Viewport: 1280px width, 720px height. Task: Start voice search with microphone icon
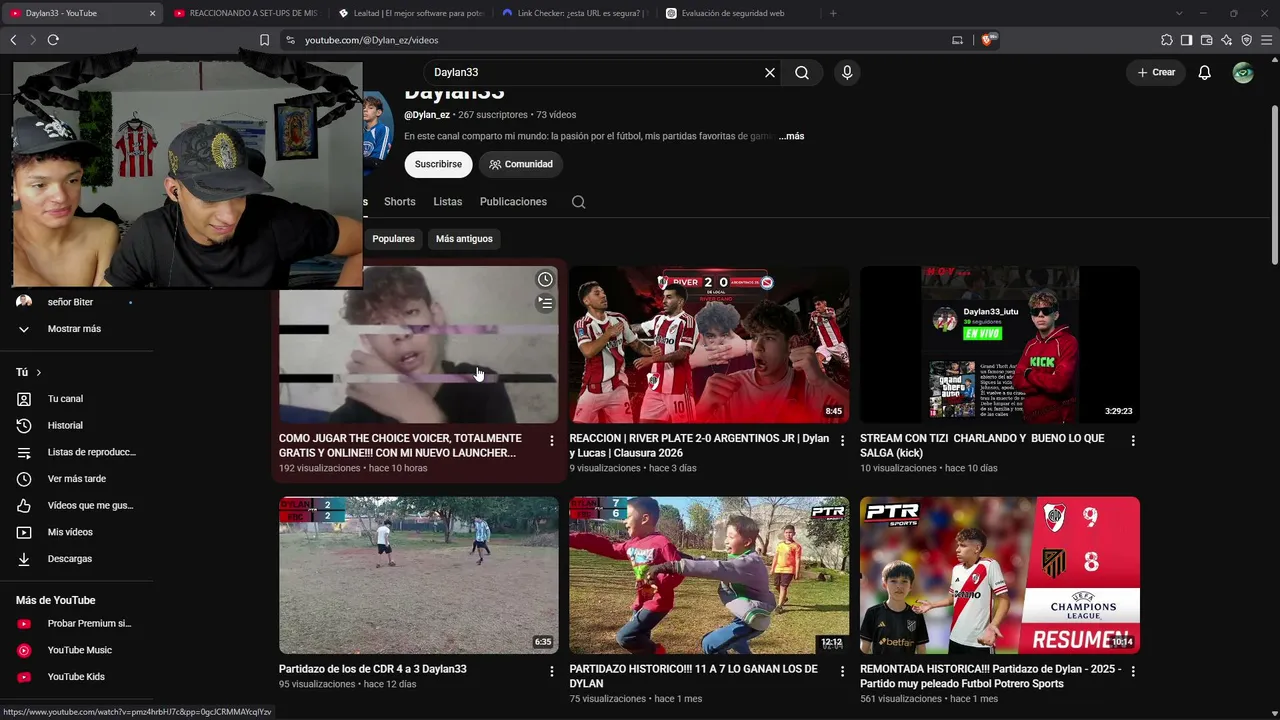coord(847,72)
